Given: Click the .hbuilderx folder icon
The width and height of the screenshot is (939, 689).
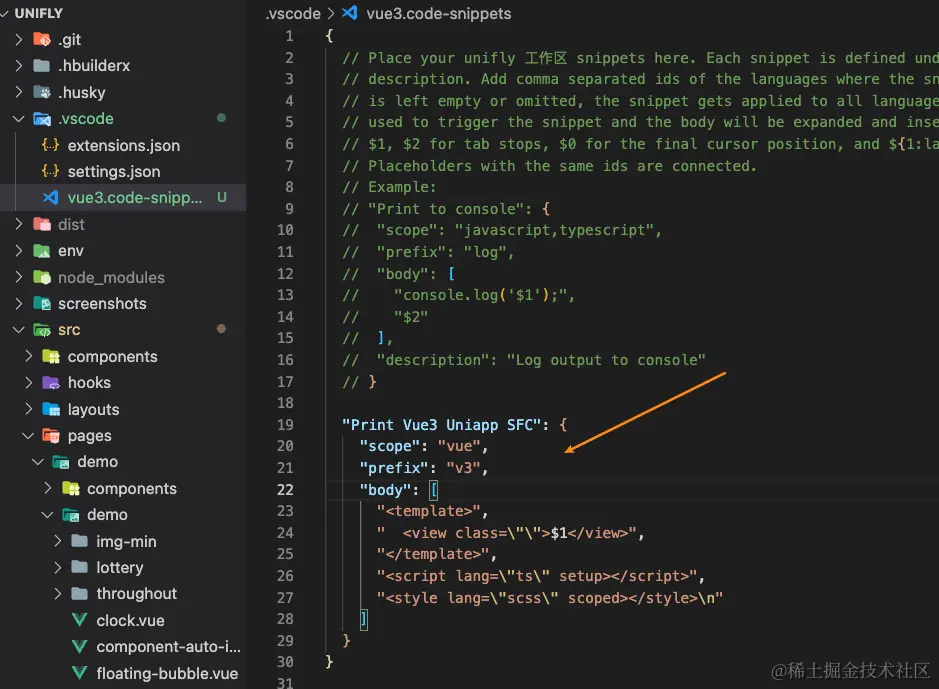Looking at the screenshot, I should pos(42,66).
